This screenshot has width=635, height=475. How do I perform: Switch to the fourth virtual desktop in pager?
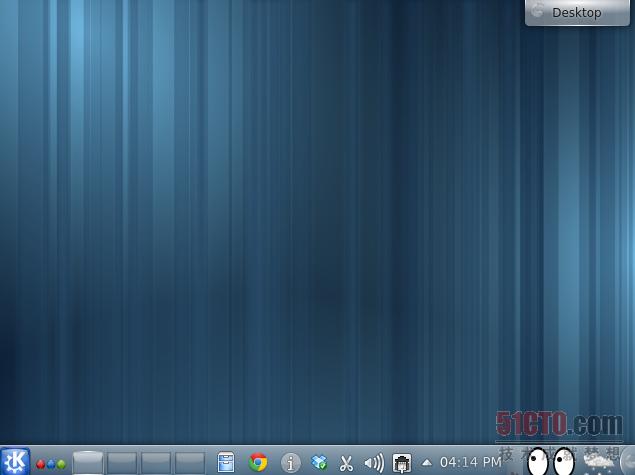pos(190,462)
